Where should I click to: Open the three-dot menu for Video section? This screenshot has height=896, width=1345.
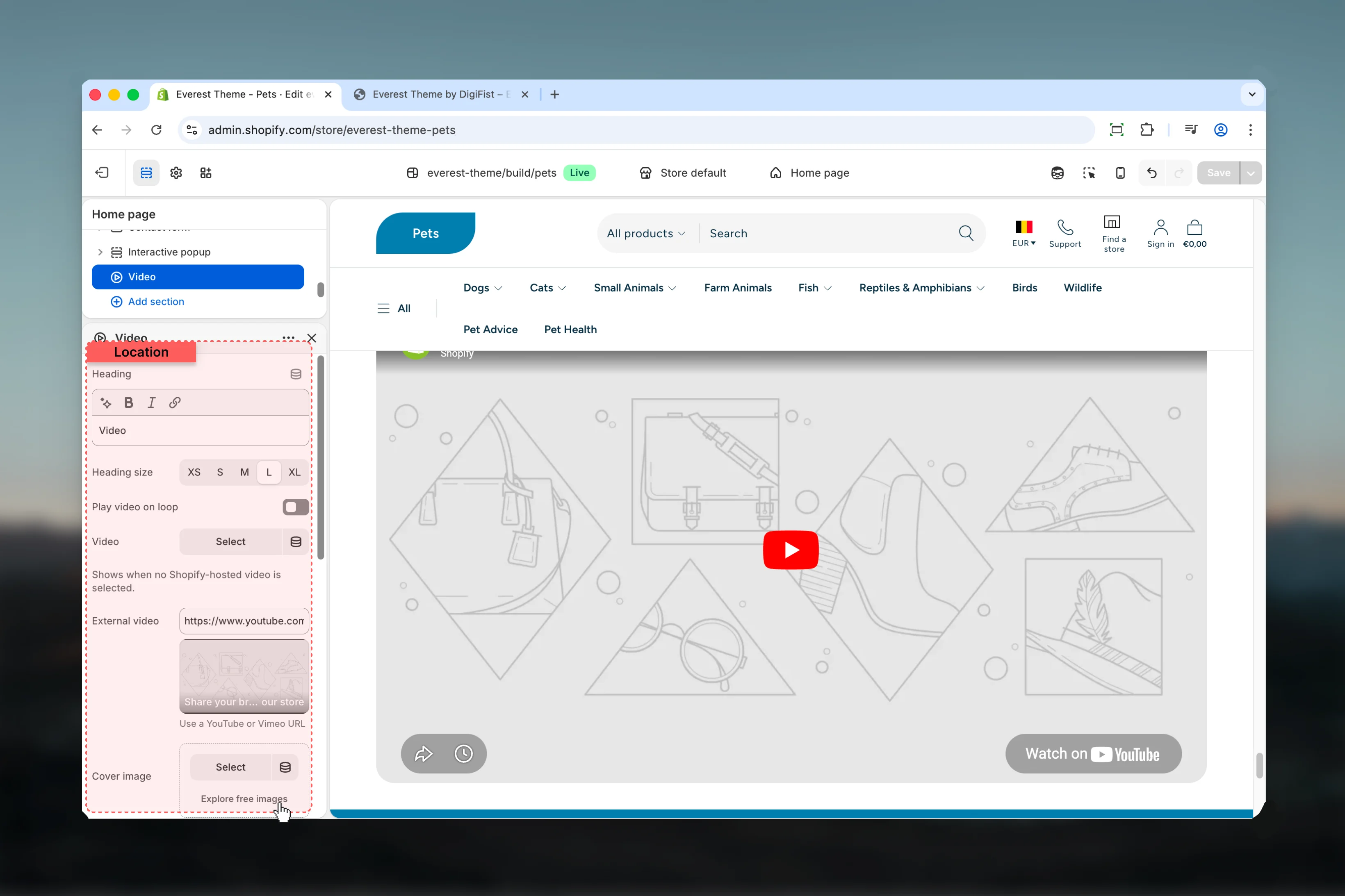[x=289, y=338]
